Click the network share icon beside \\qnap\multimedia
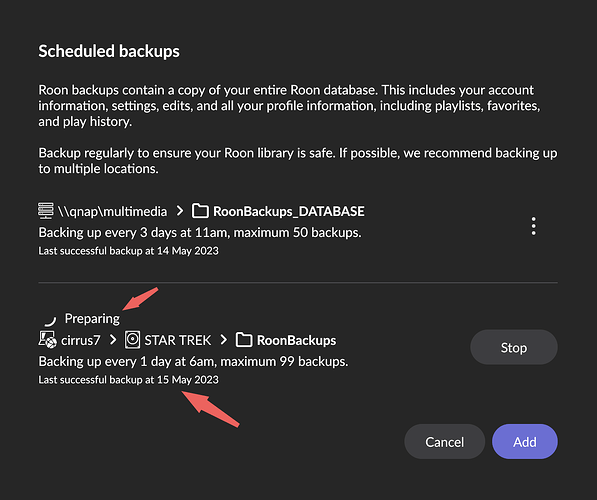This screenshot has width=597, height=500. click(46, 211)
